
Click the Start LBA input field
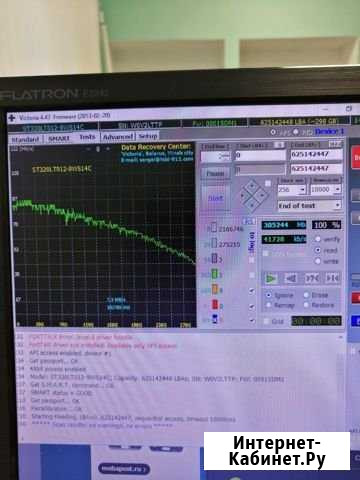click(260, 155)
